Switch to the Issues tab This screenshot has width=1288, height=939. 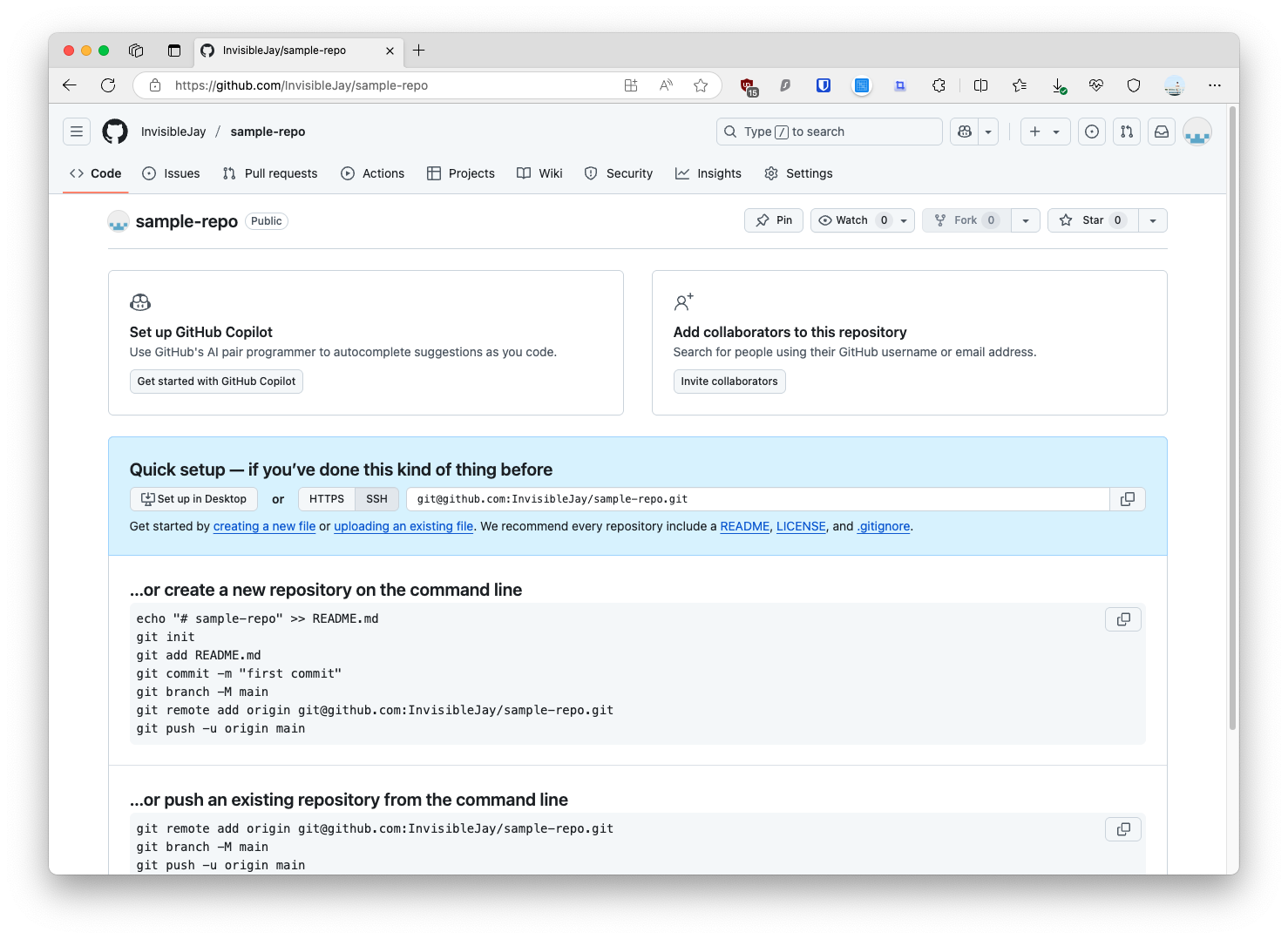pos(171,173)
